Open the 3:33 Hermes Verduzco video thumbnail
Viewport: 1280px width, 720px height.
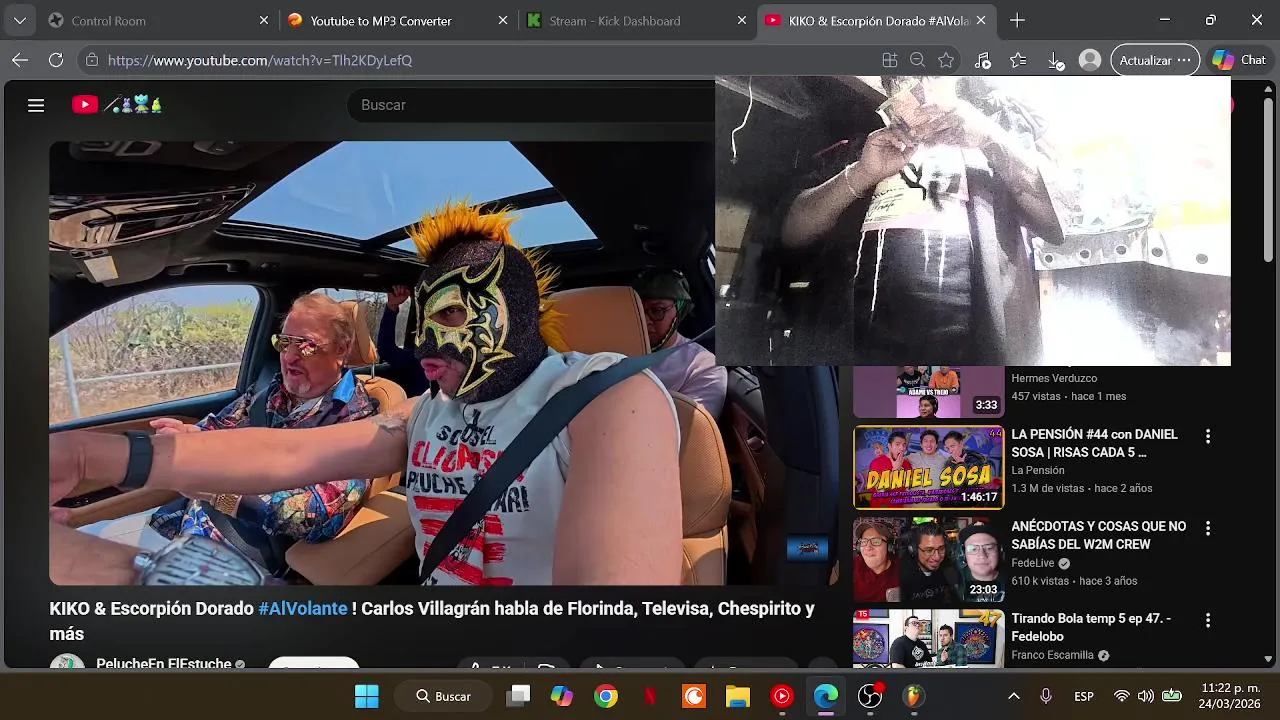928,392
